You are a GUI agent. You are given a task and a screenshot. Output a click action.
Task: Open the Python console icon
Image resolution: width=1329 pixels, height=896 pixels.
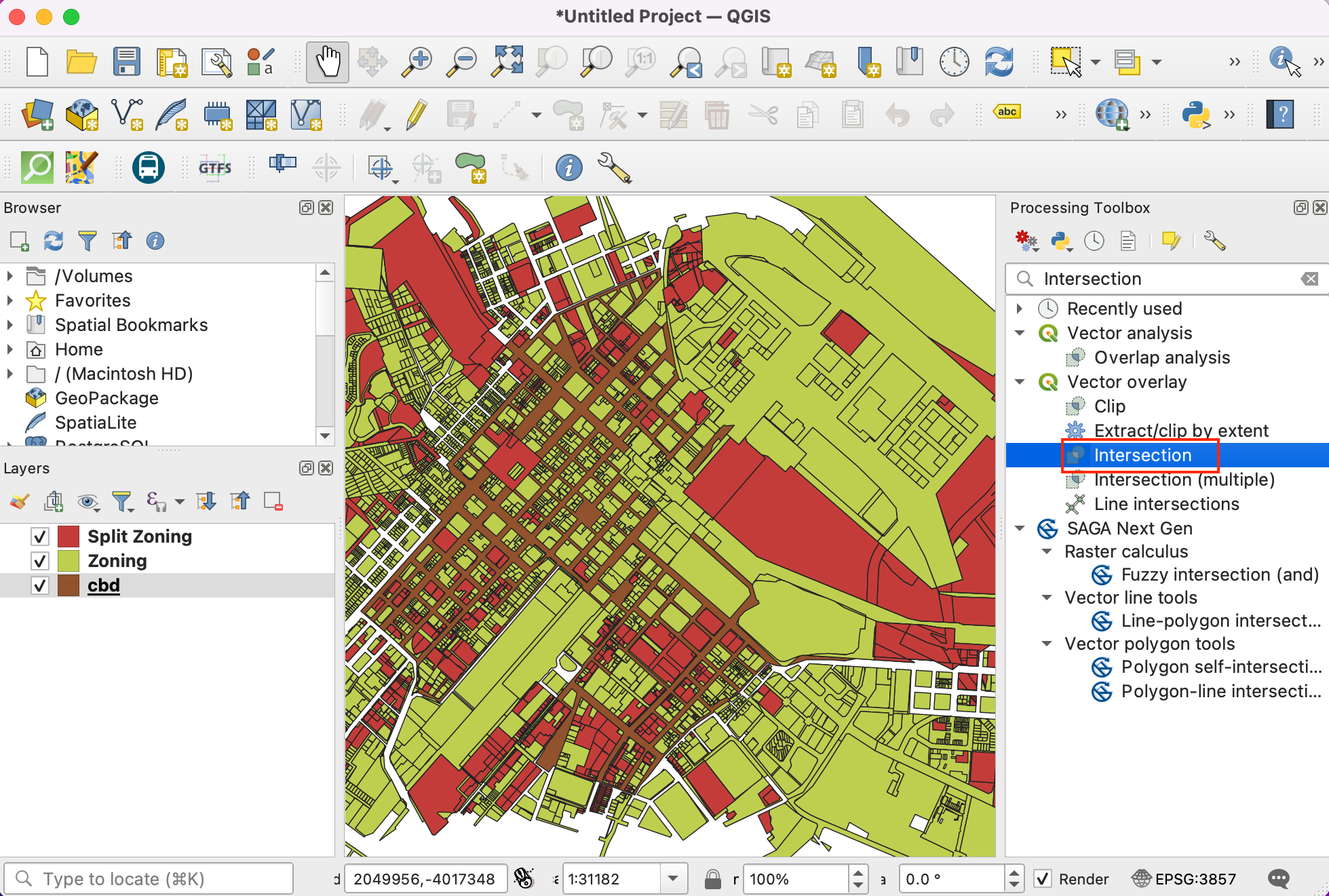(x=1195, y=115)
